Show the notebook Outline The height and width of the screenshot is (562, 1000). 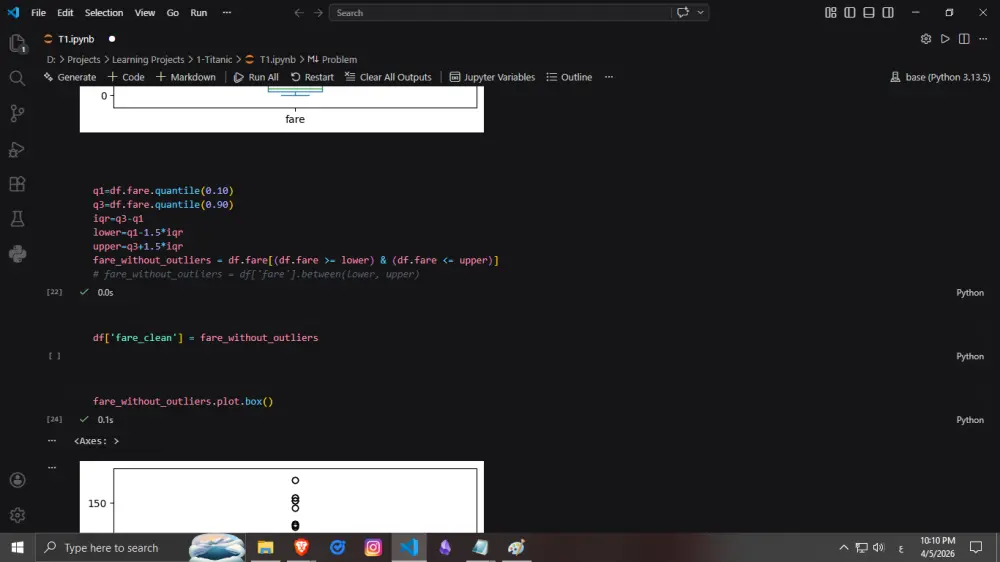pyautogui.click(x=570, y=77)
